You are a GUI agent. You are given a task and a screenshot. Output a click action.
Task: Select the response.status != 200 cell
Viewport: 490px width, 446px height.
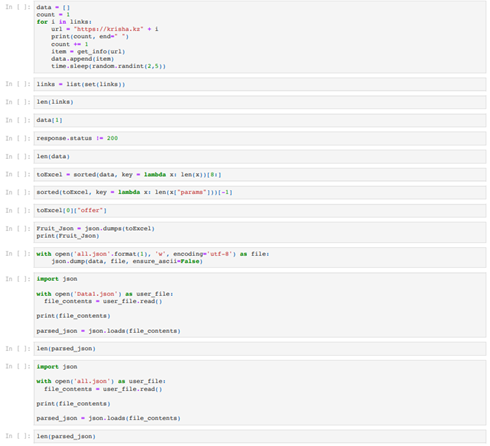260,138
